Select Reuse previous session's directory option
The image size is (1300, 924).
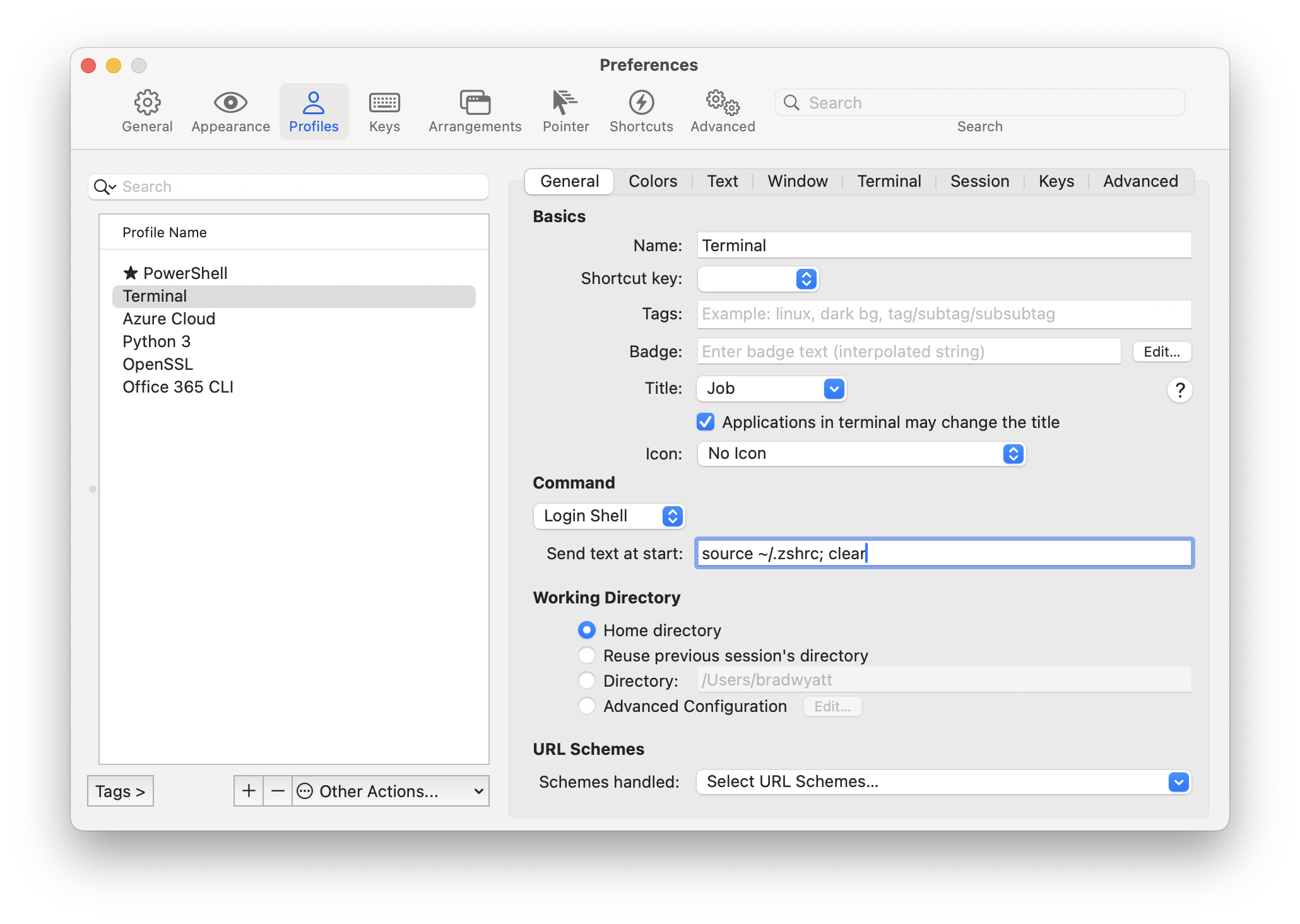(587, 655)
